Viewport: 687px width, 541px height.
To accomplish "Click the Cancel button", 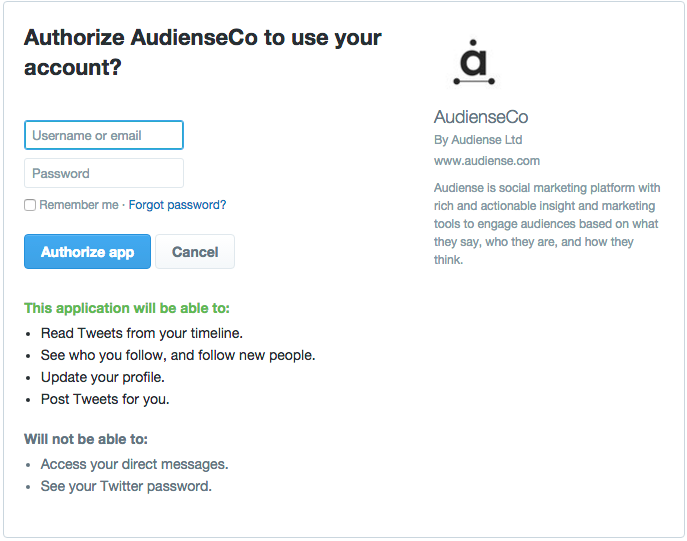I will click(195, 251).
